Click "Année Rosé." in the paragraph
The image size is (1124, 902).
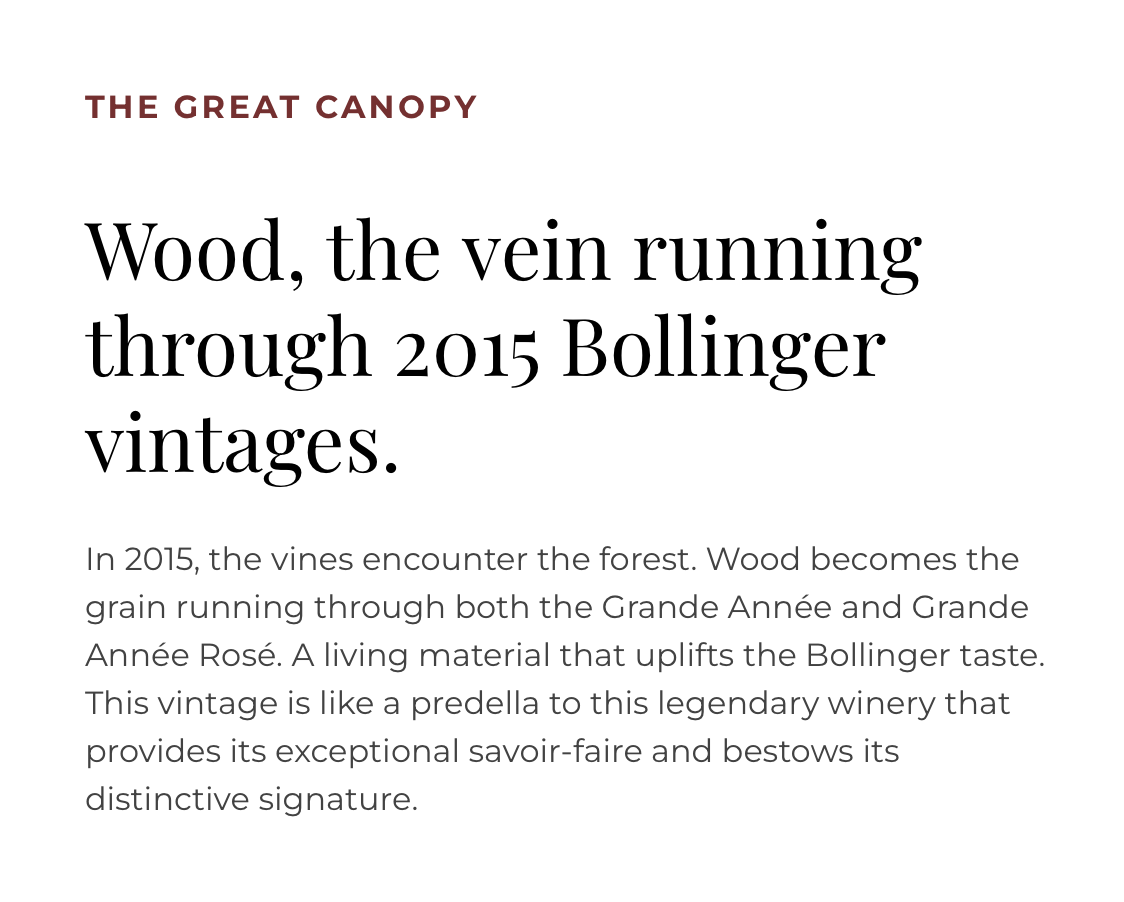tap(184, 655)
